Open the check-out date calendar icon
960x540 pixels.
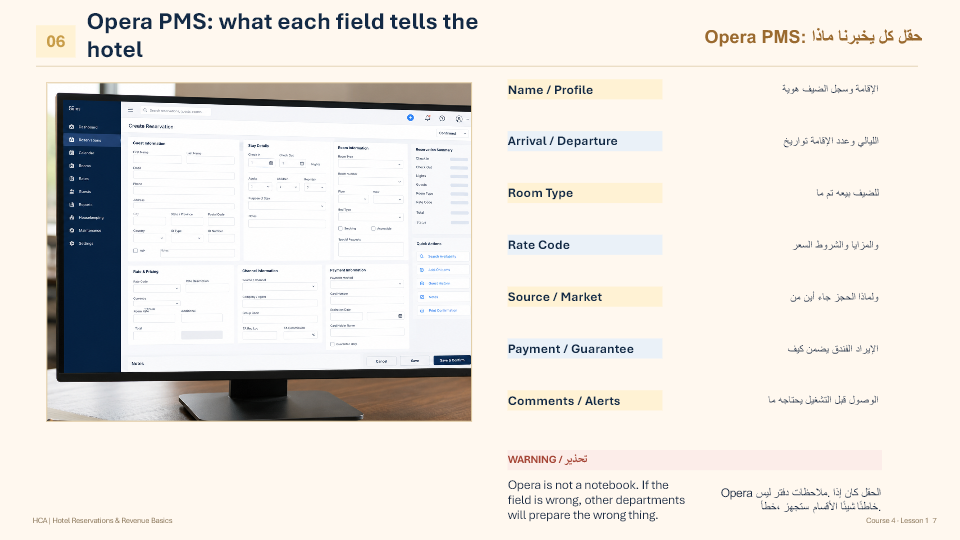point(302,163)
